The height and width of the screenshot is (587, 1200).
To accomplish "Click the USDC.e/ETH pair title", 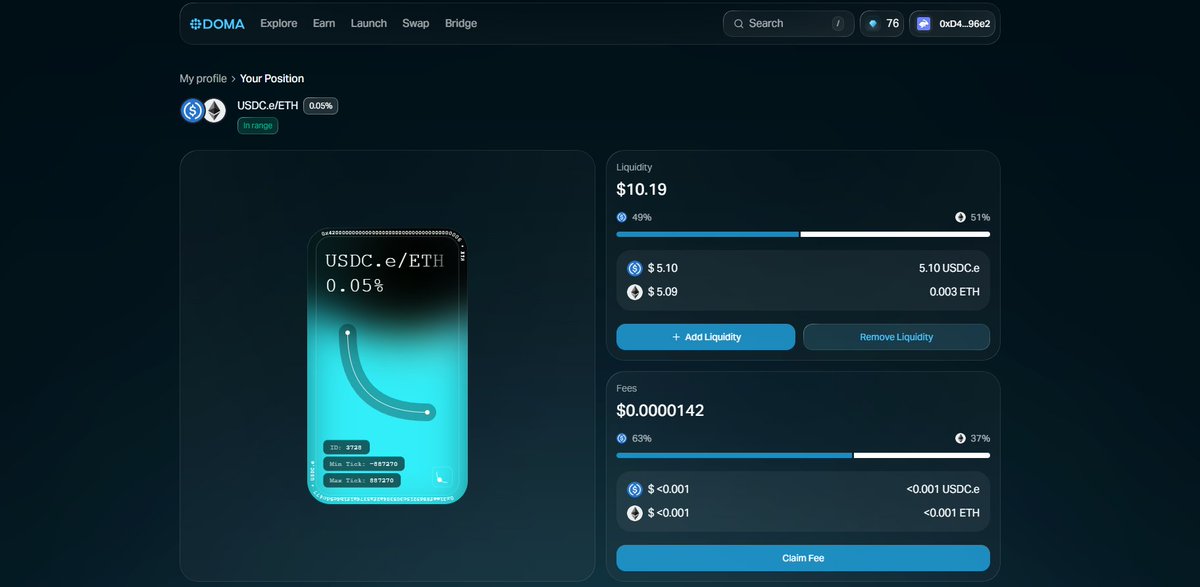I will pyautogui.click(x=268, y=105).
